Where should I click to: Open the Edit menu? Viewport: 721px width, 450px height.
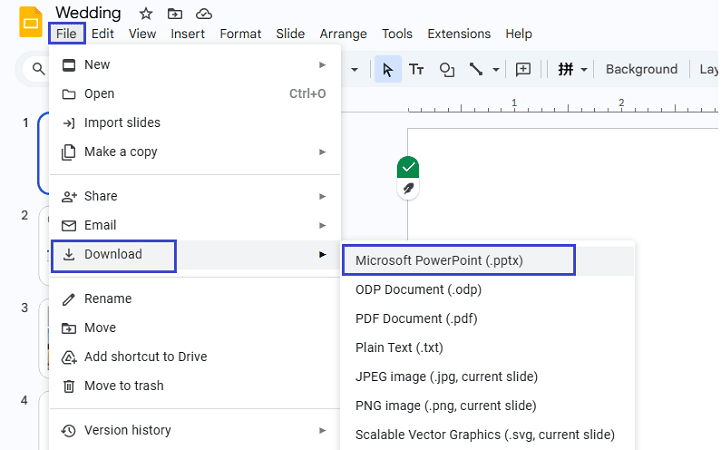[103, 34]
